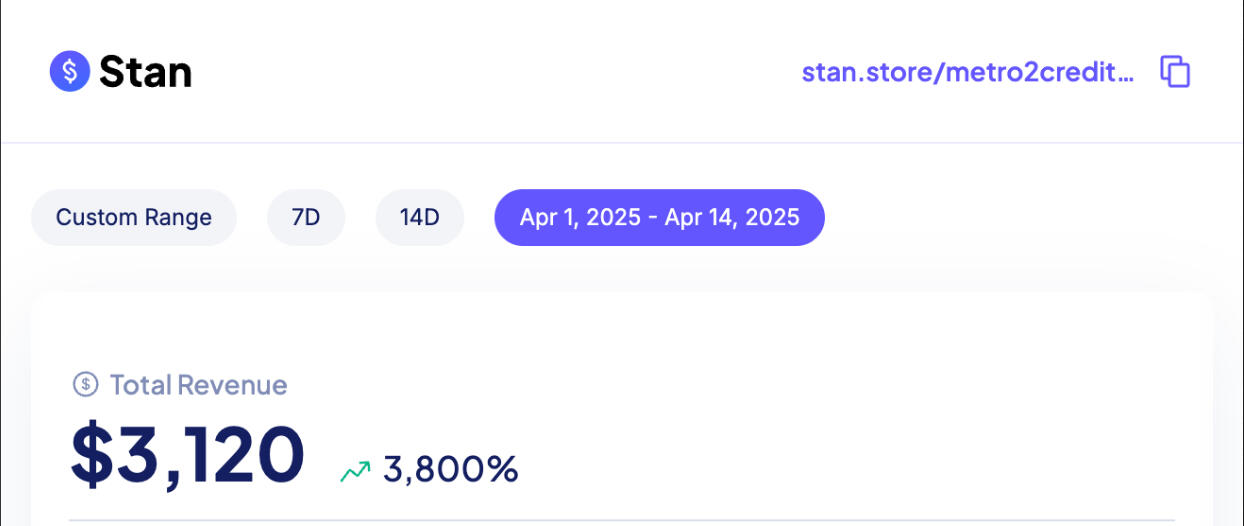Screen dimensions: 1244x526
Task: Click the active purple date range button
Action: pyautogui.click(x=660, y=217)
